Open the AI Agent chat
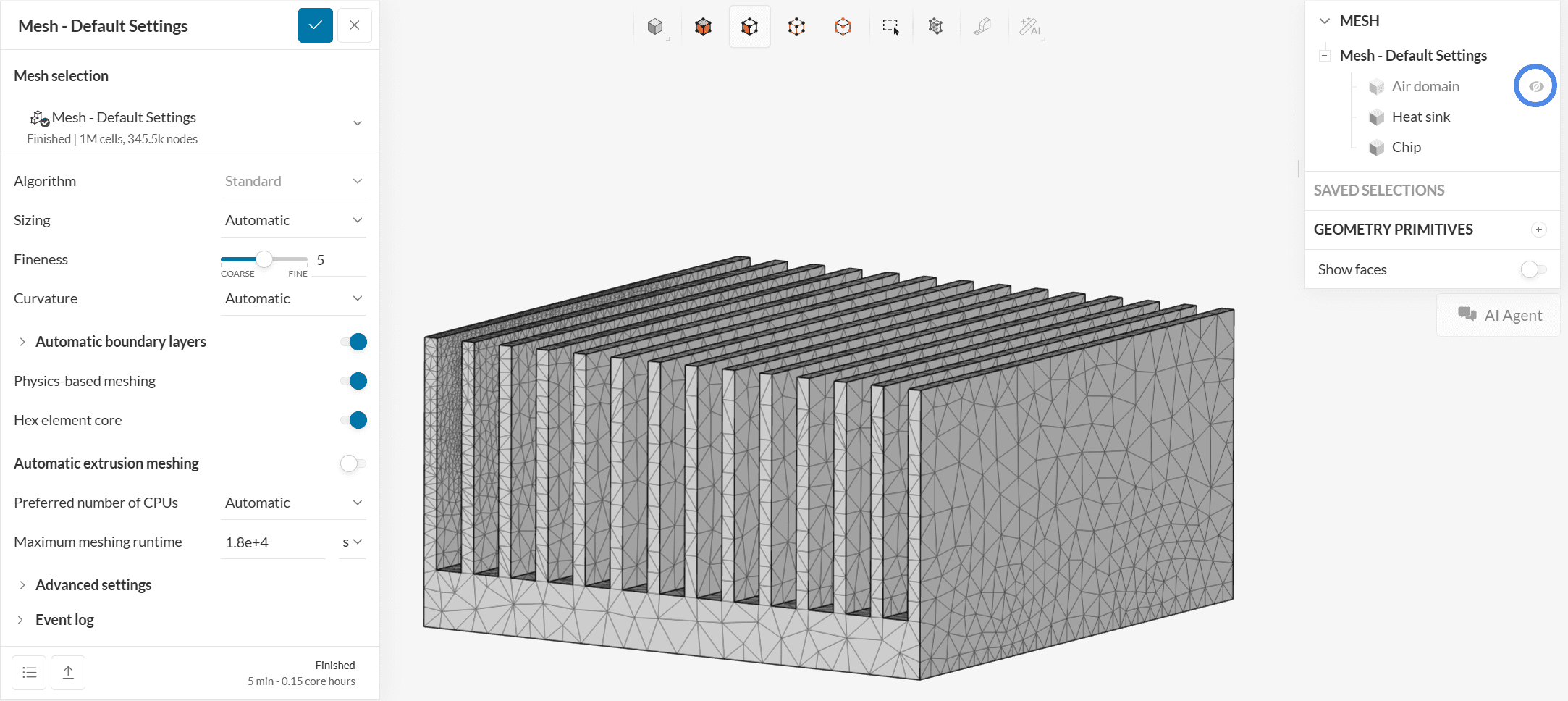The width and height of the screenshot is (1568, 701). click(1500, 315)
